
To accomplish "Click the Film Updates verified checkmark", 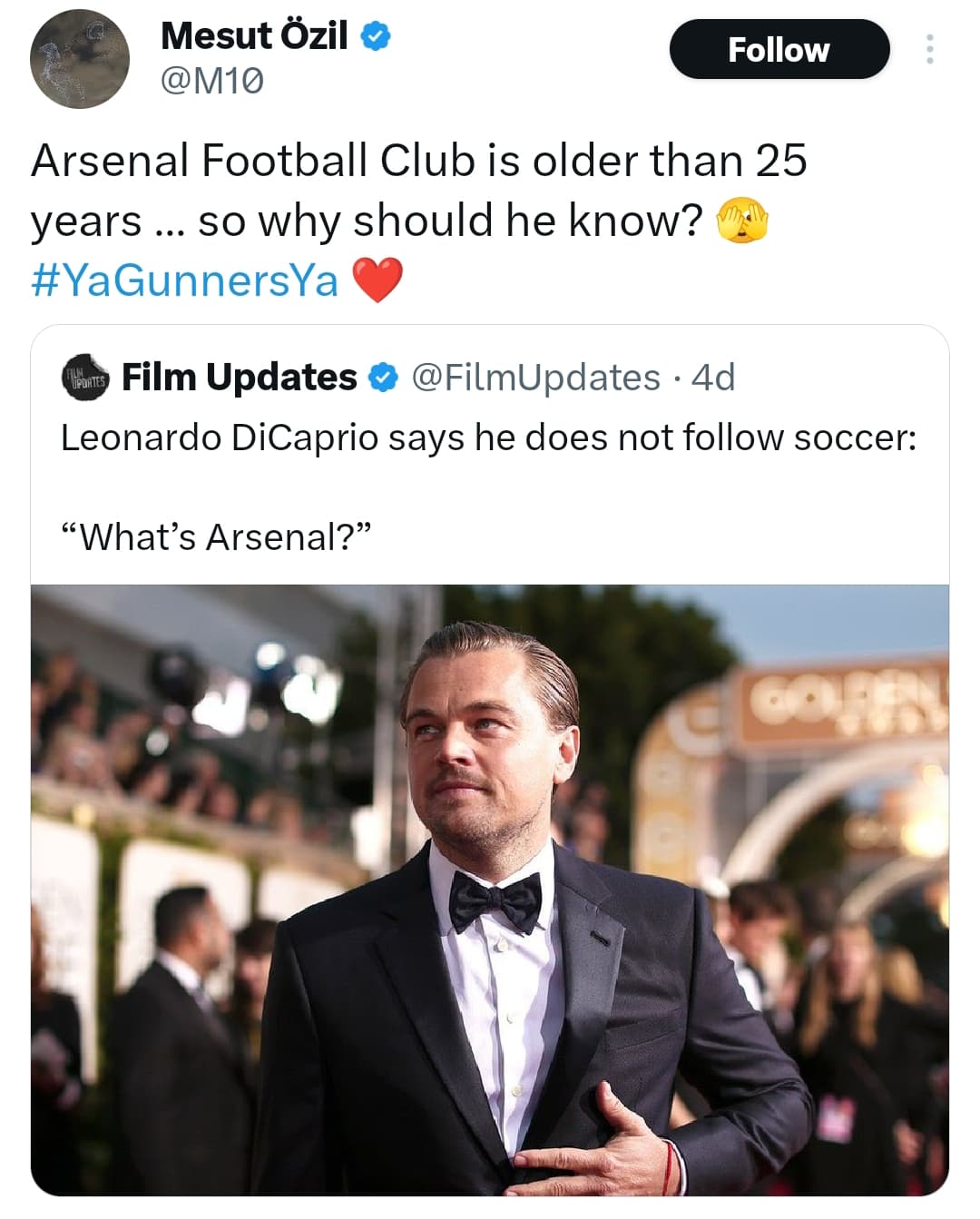I will (384, 378).
